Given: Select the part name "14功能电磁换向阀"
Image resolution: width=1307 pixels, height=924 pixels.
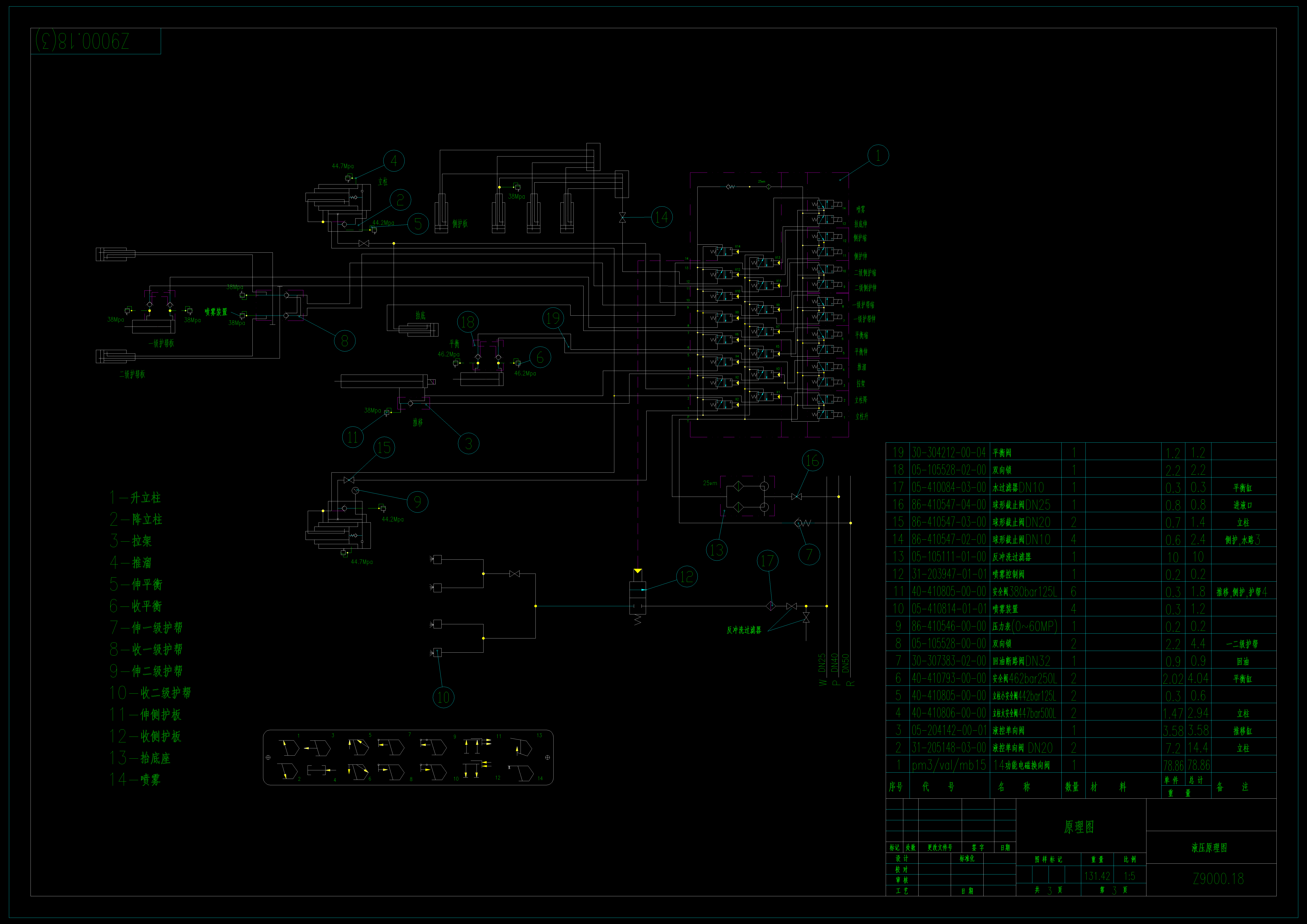Looking at the screenshot, I should 1022,765.
